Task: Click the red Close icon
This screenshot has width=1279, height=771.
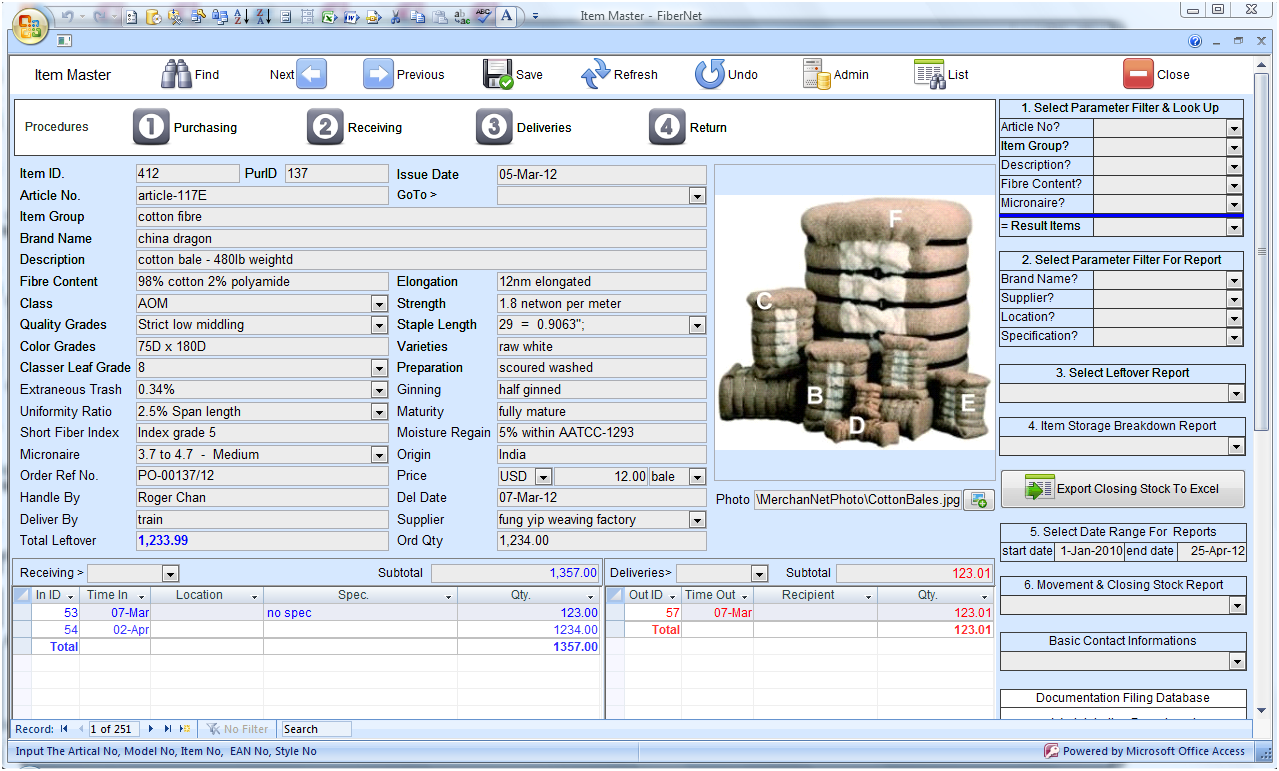Action: (x=1138, y=75)
